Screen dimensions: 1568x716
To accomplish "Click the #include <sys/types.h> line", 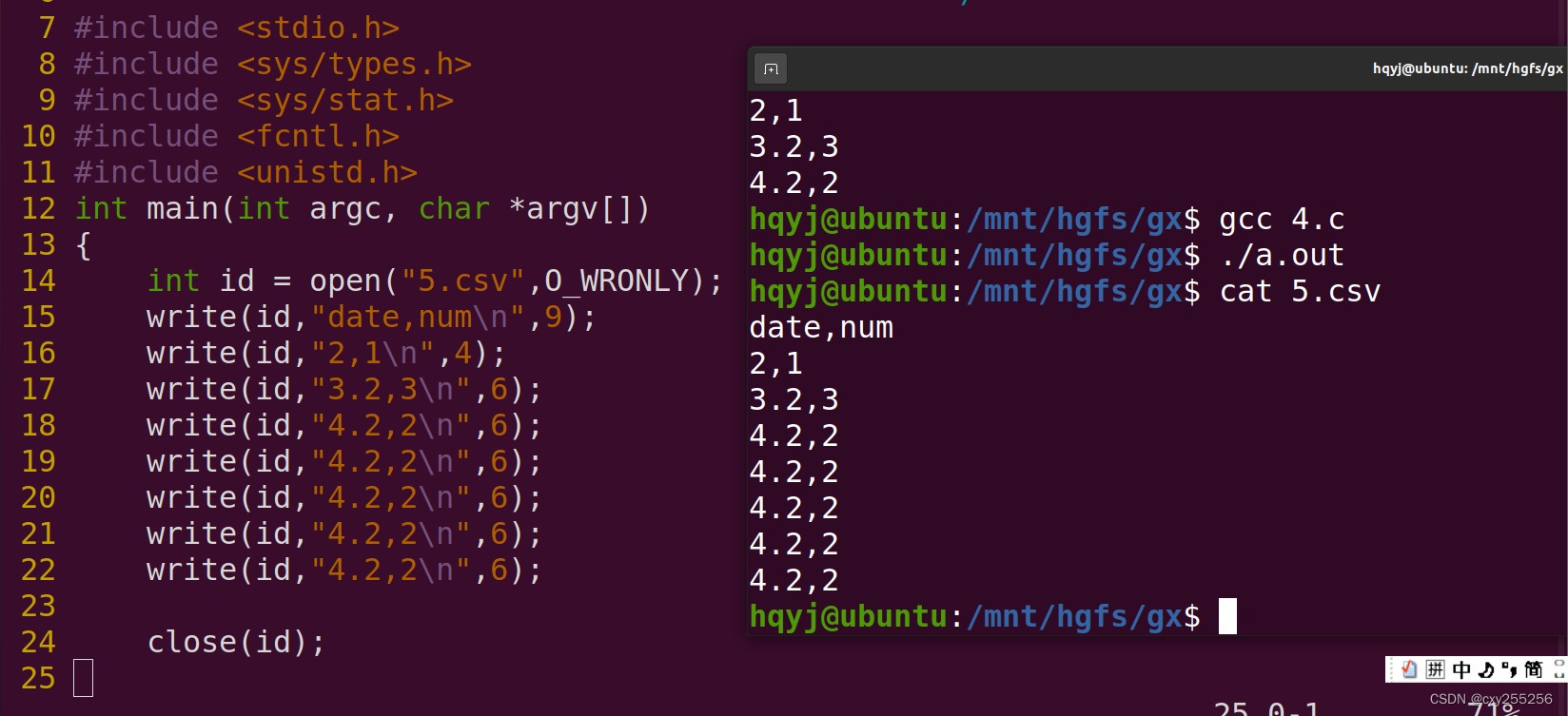I will pos(273,64).
